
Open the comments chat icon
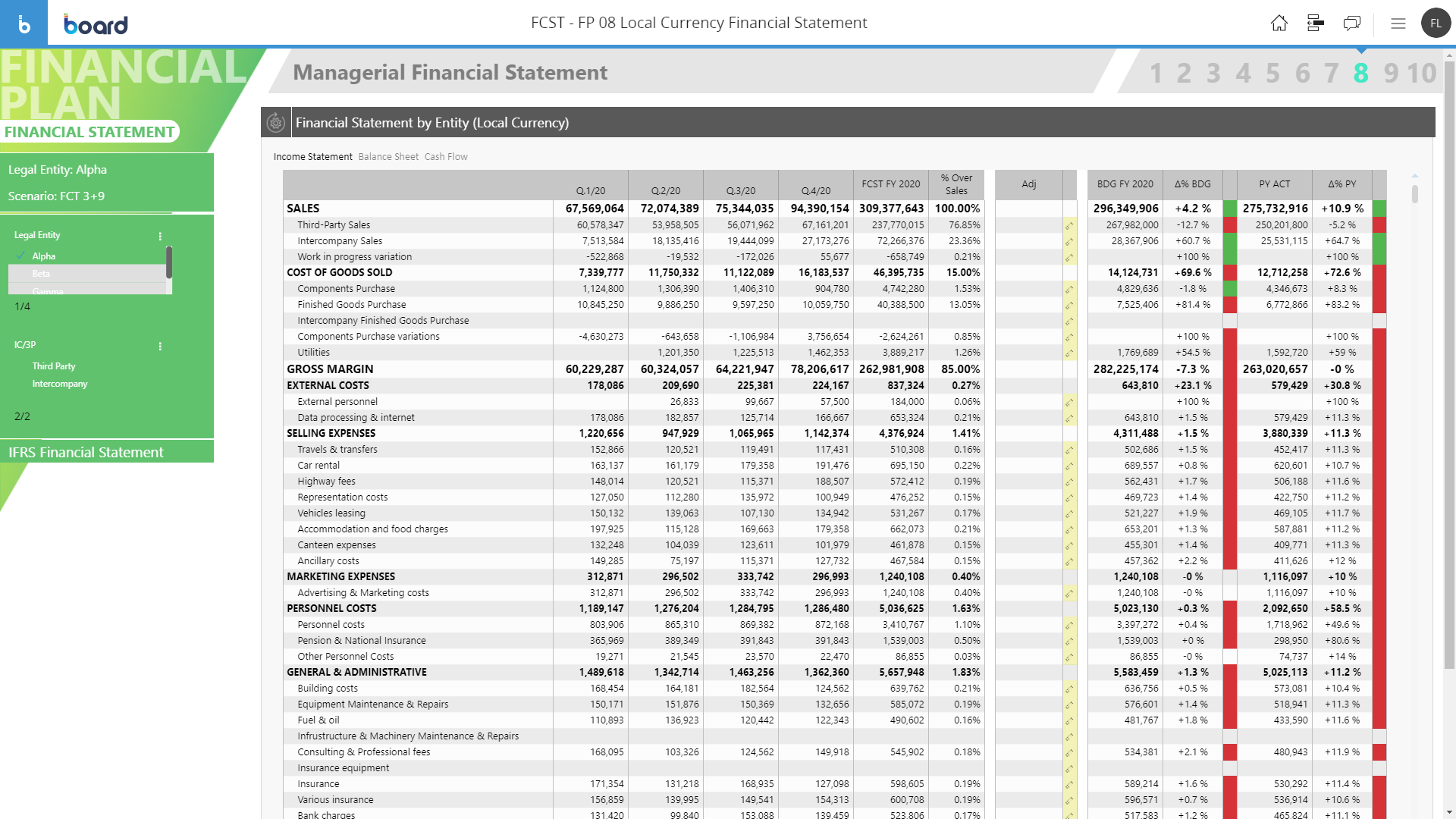click(1351, 24)
